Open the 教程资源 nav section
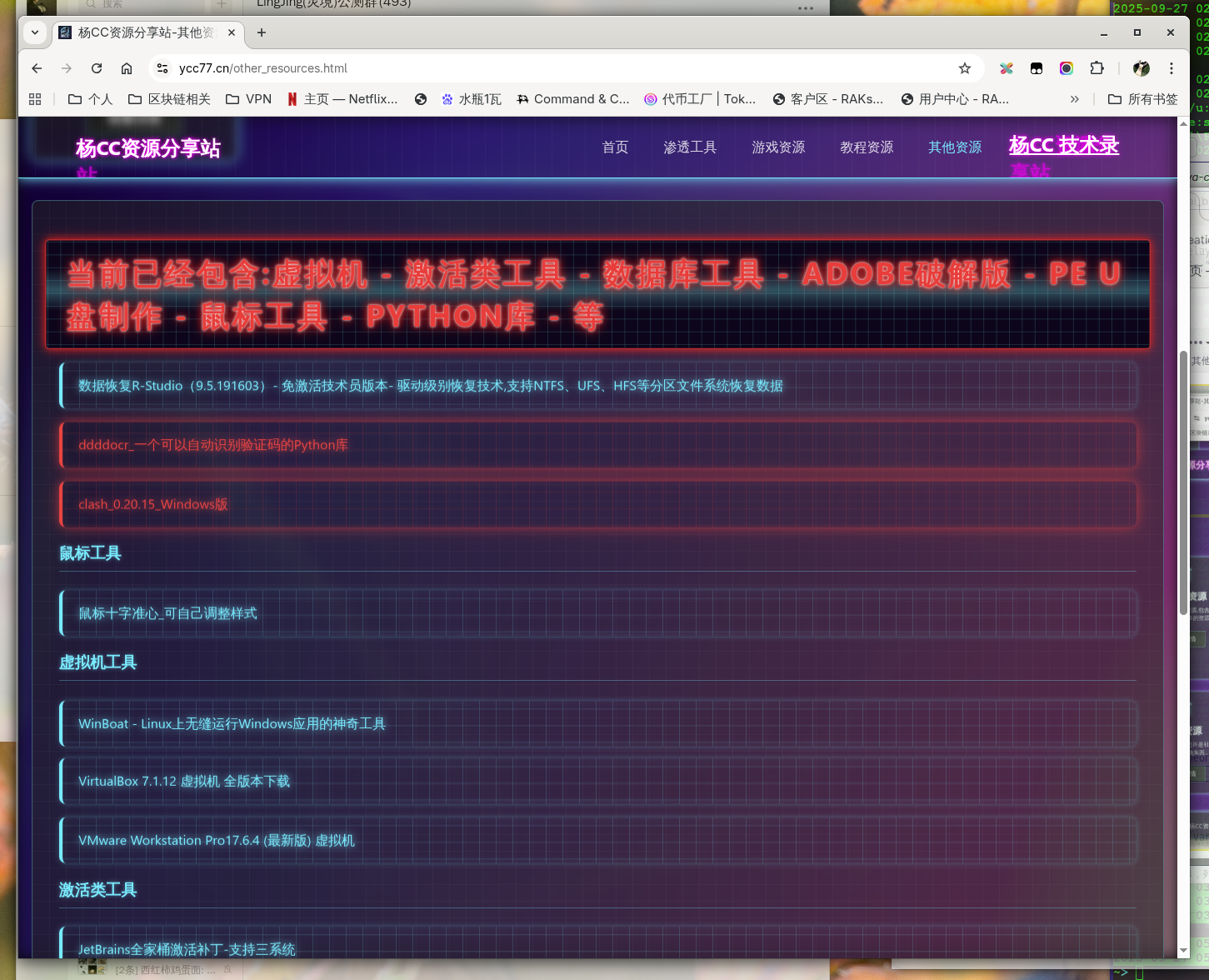The height and width of the screenshot is (980, 1209). 867,147
